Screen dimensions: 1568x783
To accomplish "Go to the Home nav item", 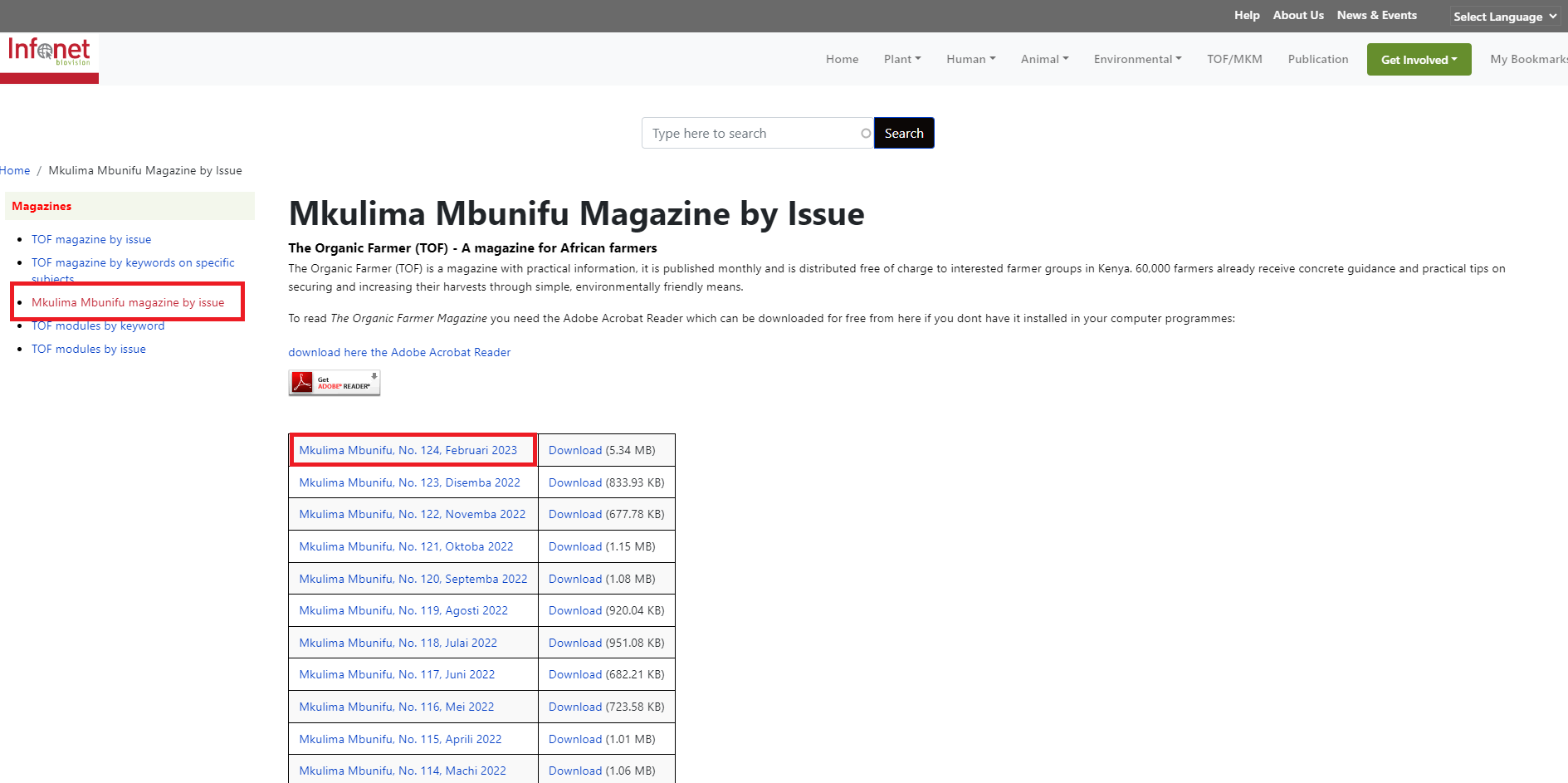I will click(x=842, y=59).
